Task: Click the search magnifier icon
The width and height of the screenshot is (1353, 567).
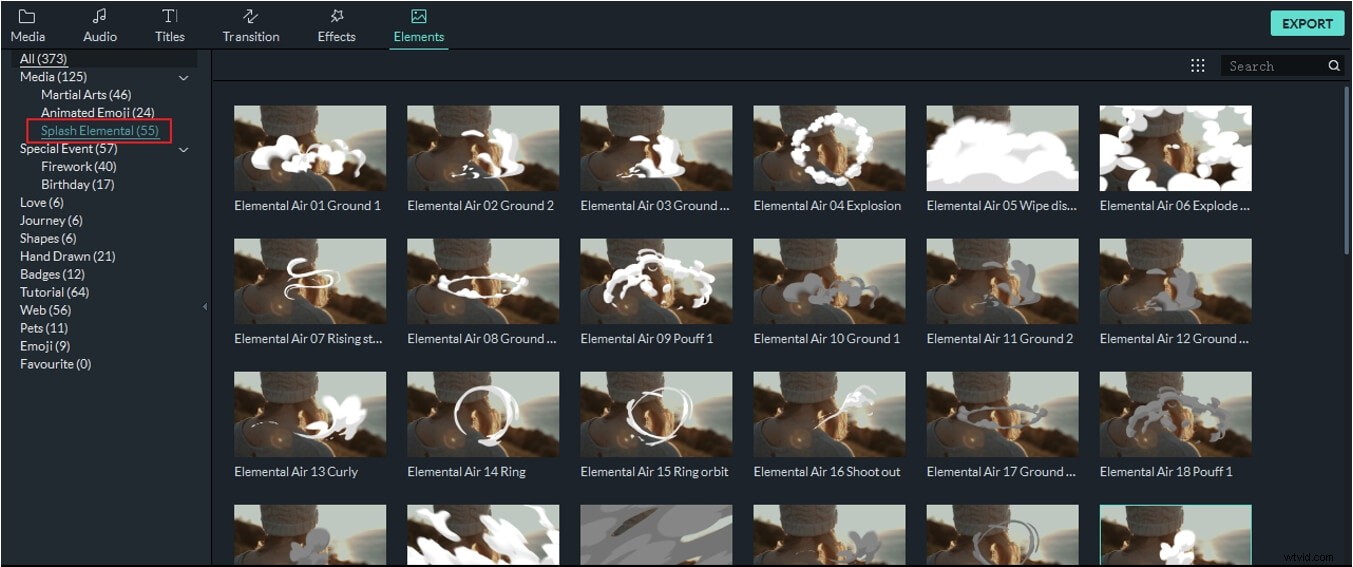Action: tap(1334, 66)
